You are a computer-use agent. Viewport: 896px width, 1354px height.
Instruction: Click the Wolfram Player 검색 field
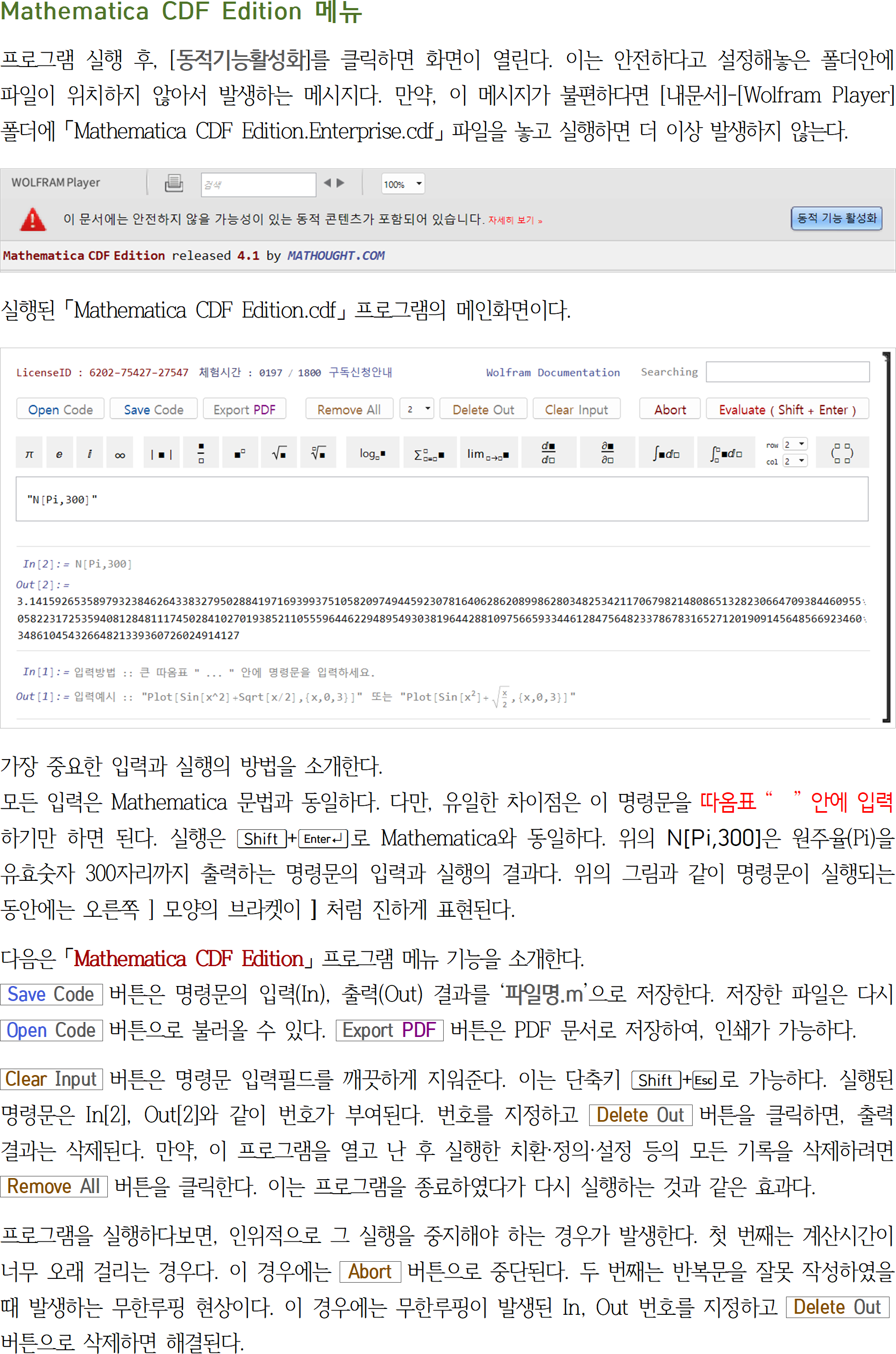tap(258, 185)
